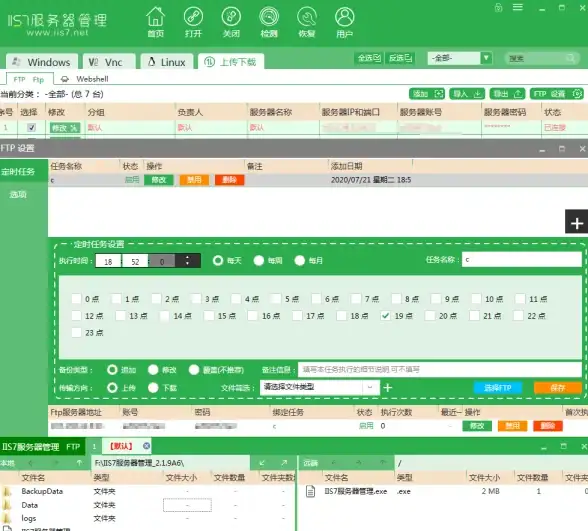Go forward in the remote pane
The width and height of the screenshot is (588, 531).
(358, 463)
